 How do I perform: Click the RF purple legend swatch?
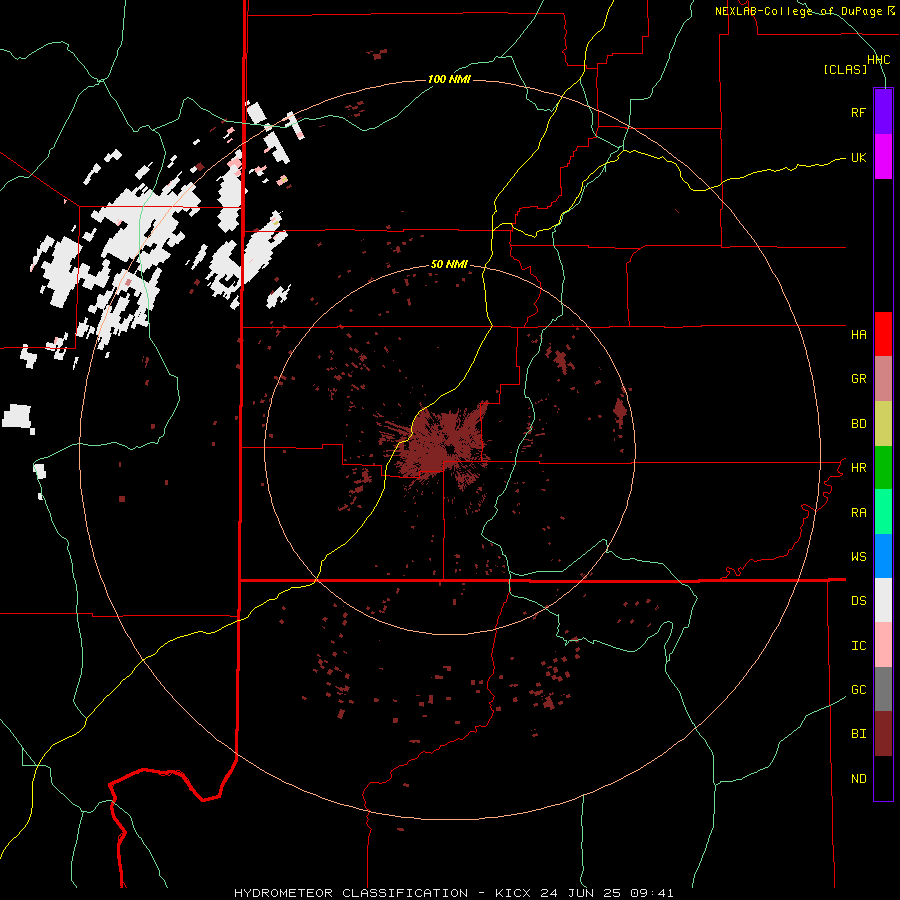point(883,112)
